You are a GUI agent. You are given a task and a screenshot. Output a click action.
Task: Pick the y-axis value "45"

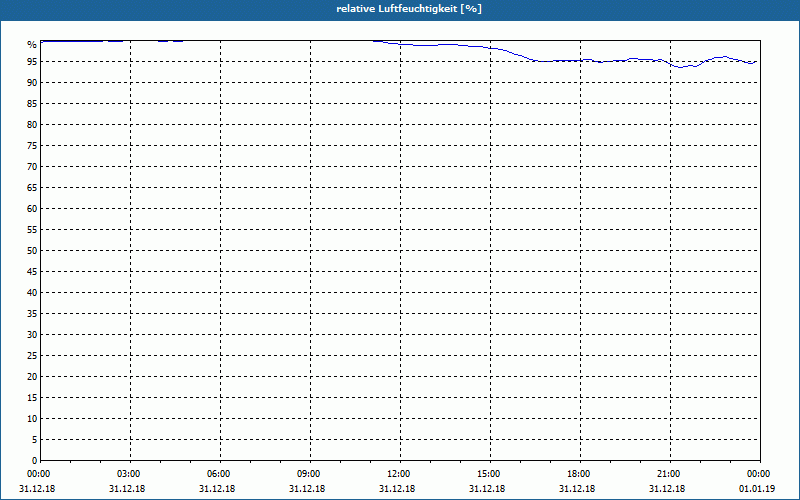(32, 272)
